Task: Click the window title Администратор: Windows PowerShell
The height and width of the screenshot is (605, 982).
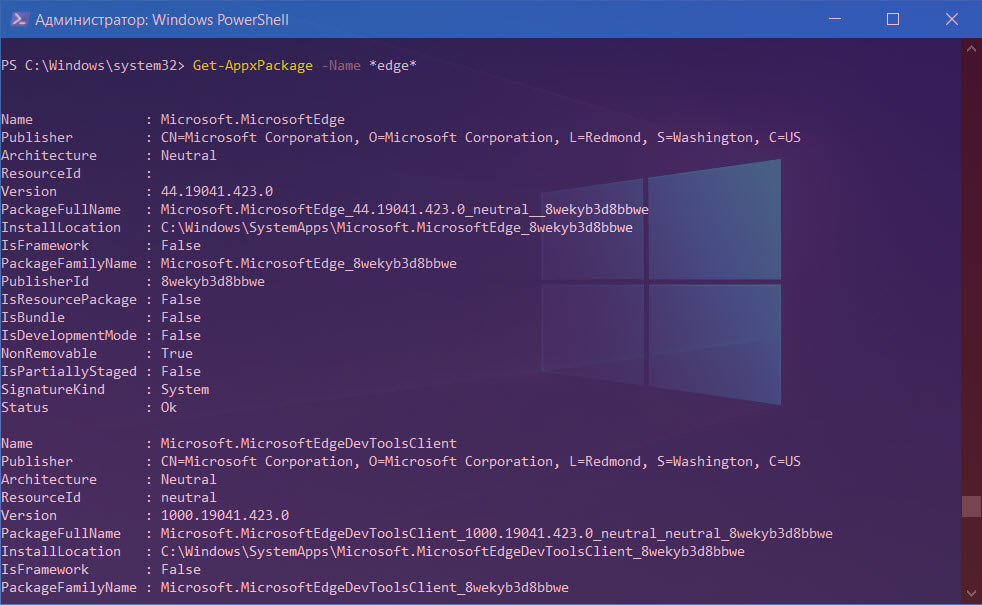Action: 162,20
